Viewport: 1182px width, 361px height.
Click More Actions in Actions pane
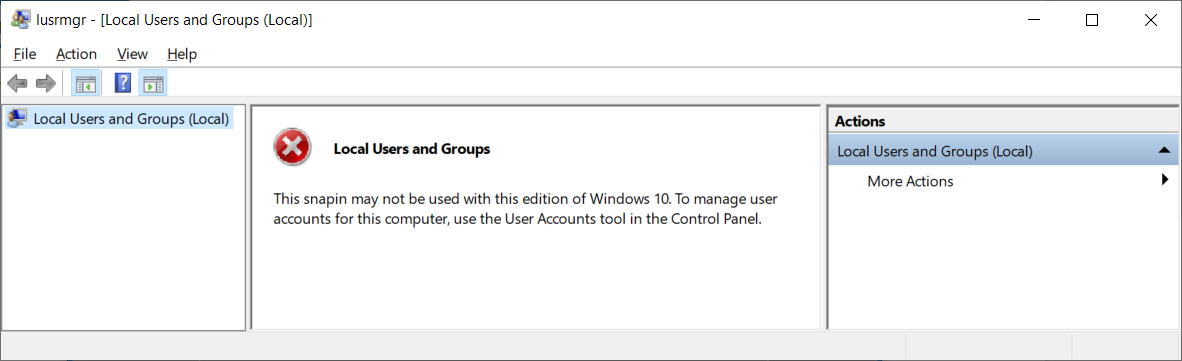pos(910,181)
